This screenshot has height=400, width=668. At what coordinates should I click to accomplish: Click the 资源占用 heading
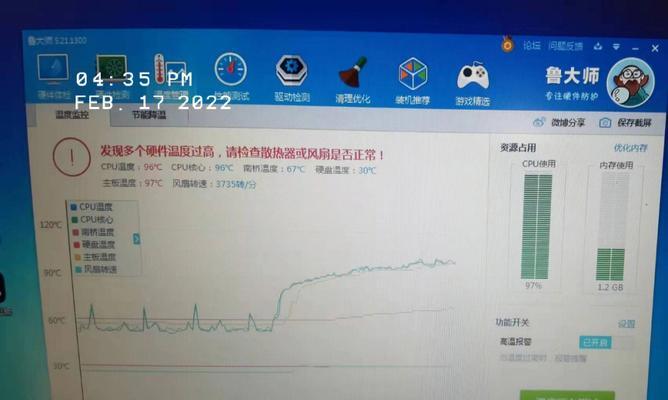click(x=518, y=148)
